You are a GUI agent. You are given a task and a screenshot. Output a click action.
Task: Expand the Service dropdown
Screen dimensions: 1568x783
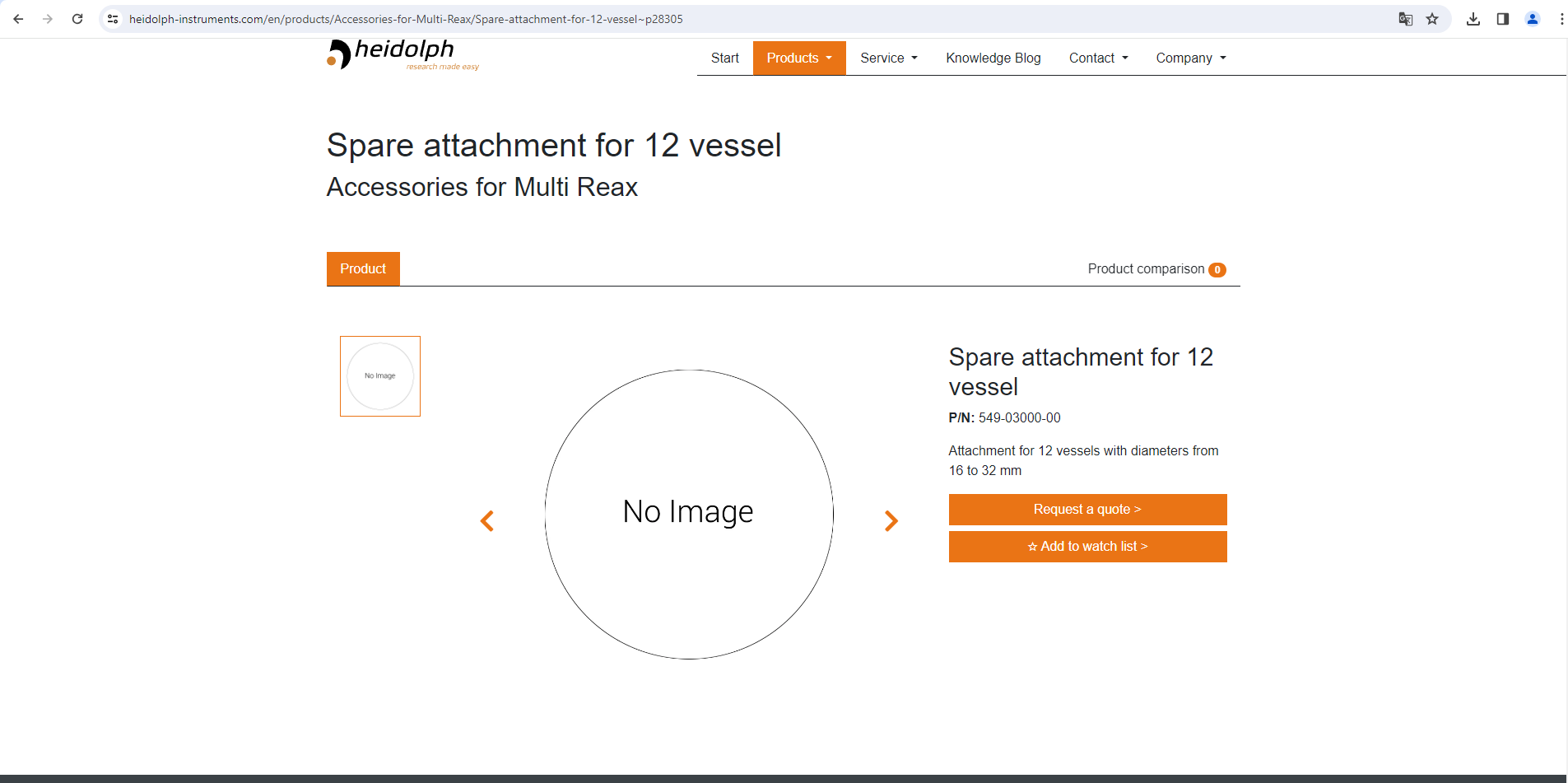889,58
